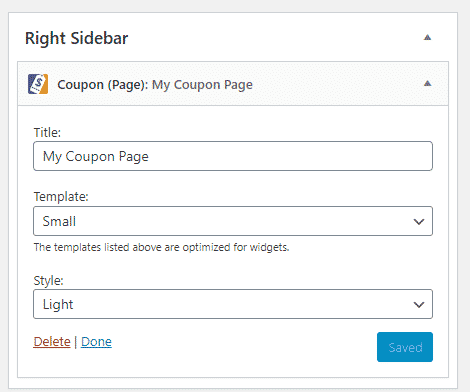Click the chevron in the Template select
Viewport: 470px width, 392px height.
click(x=419, y=222)
